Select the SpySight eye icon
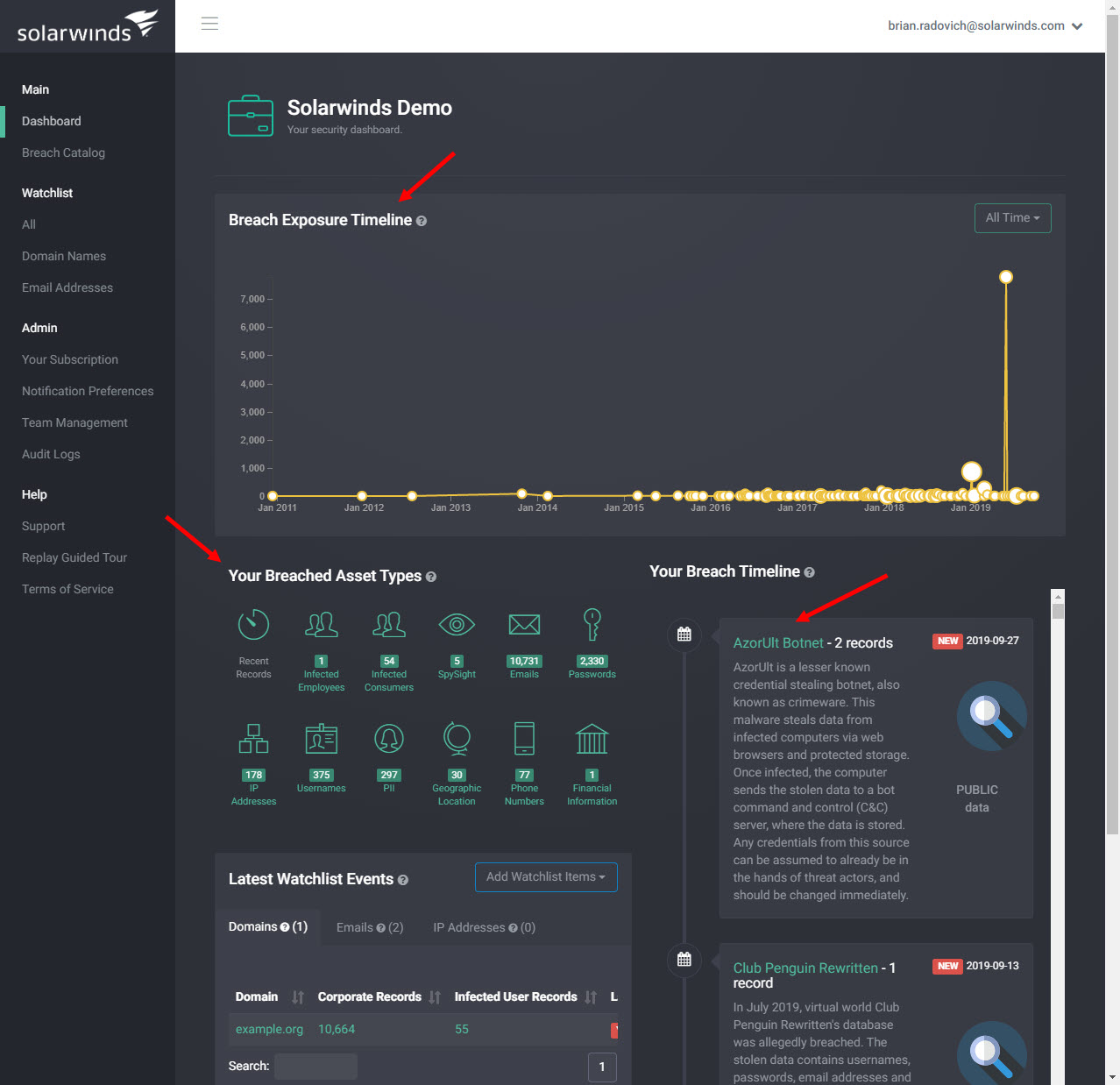Viewport: 1120px width, 1085px height. pos(457,625)
